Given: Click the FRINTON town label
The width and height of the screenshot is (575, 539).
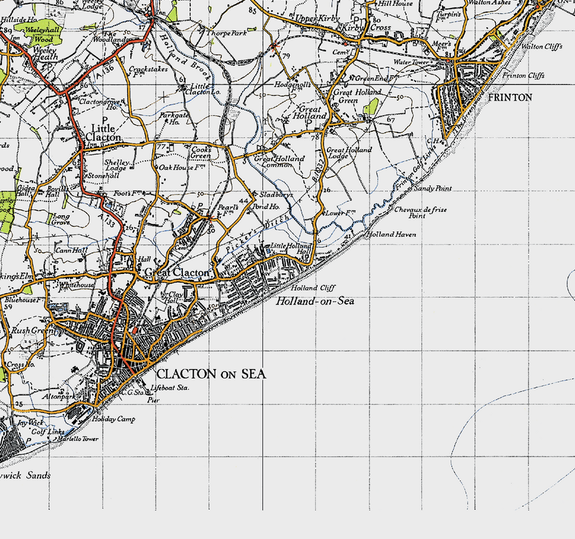Looking at the screenshot, I should coord(510,98).
